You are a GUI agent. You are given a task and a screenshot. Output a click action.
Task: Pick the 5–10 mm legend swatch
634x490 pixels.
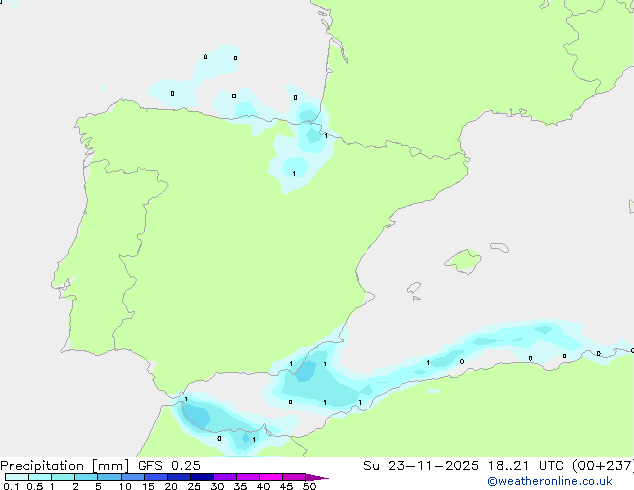tap(109, 477)
